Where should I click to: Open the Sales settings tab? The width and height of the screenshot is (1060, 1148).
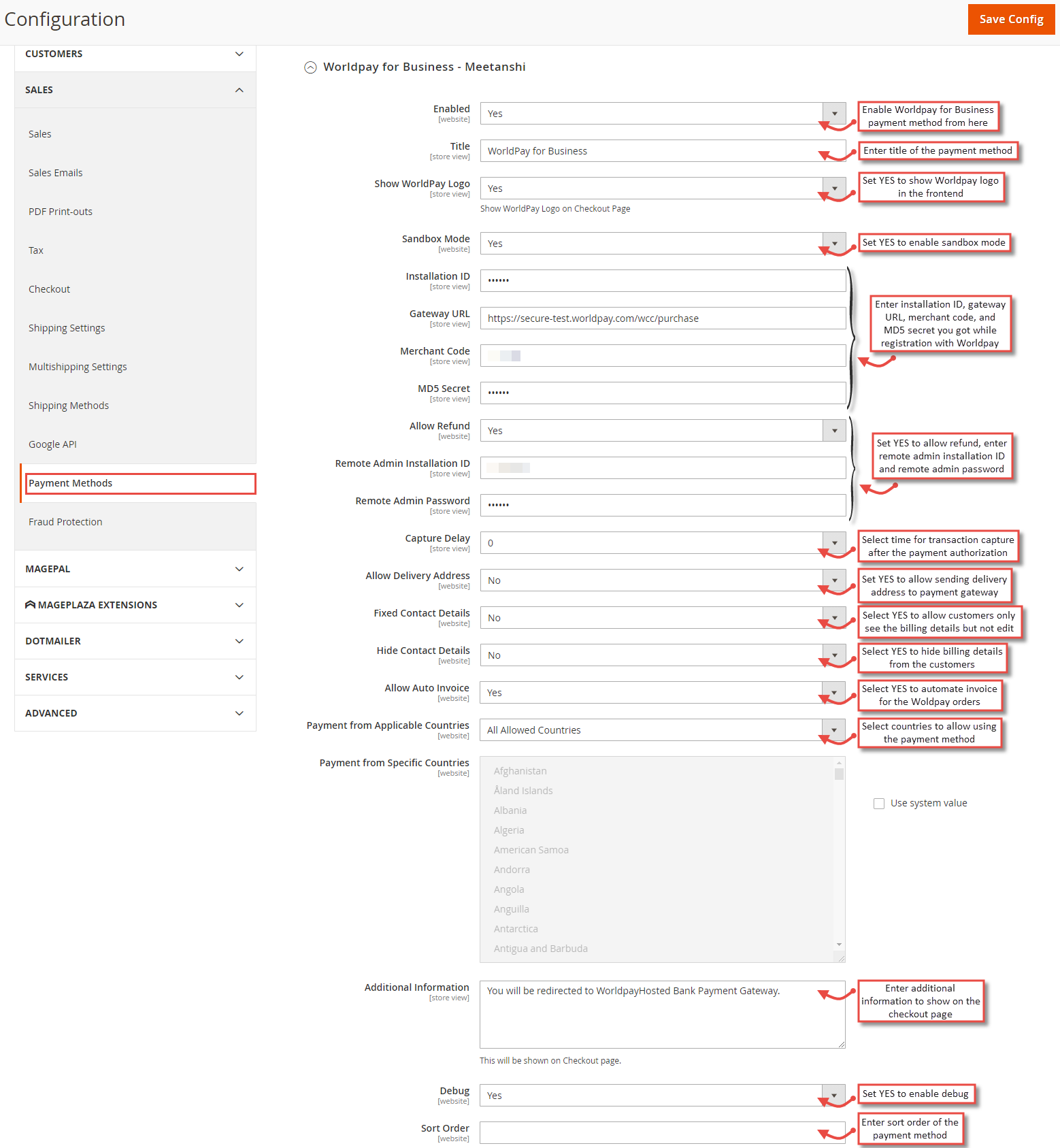[40, 134]
